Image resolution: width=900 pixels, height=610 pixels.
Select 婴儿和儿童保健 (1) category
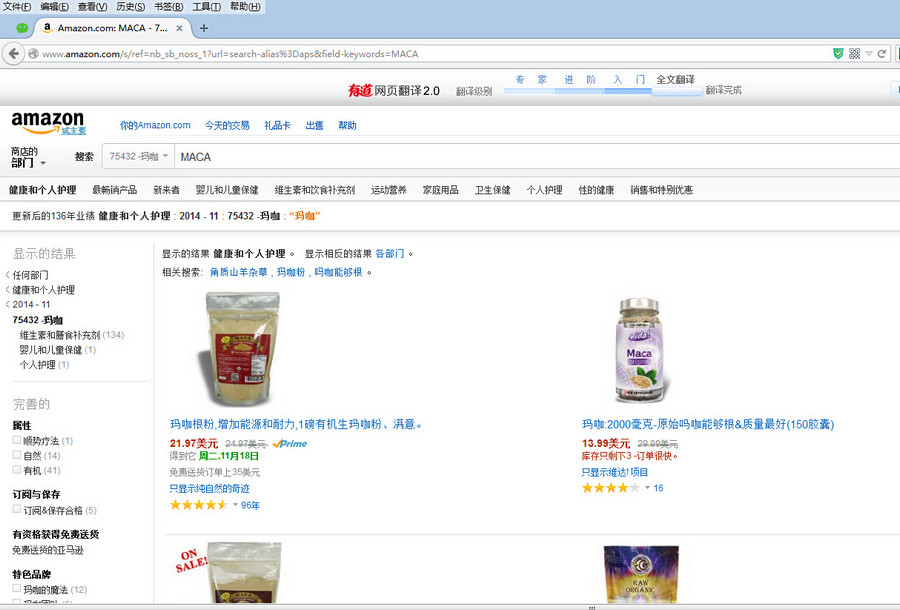point(57,349)
